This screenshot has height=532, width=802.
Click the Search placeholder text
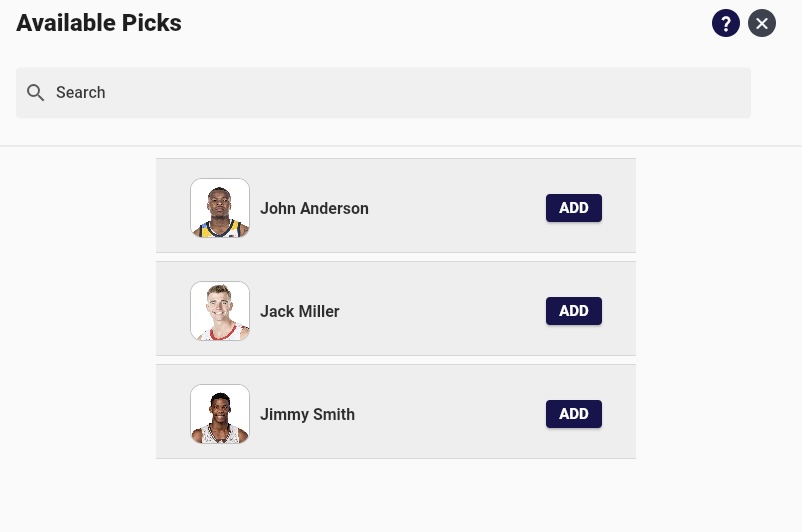pos(80,93)
